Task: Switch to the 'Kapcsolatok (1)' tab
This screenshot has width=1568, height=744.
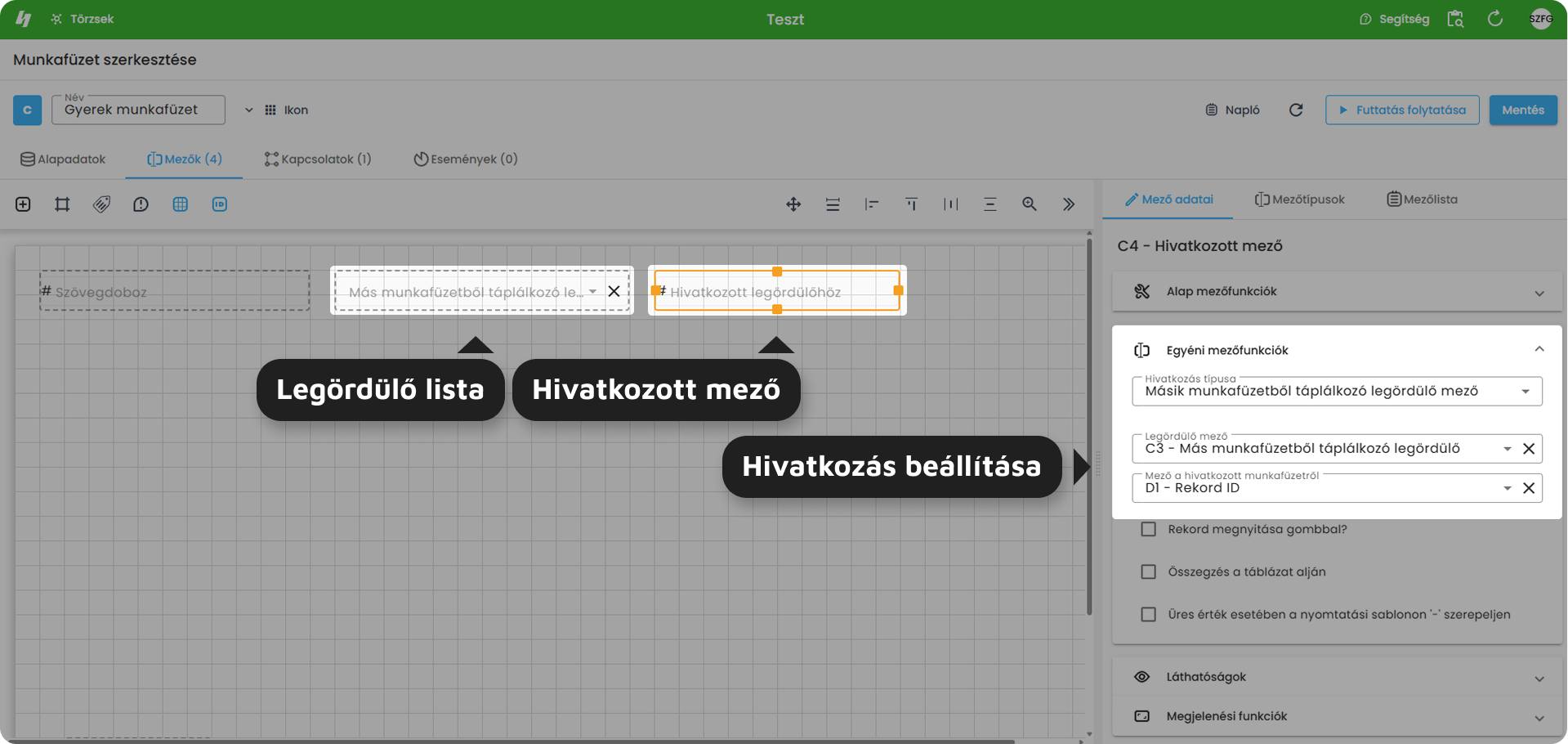Action: [x=318, y=159]
